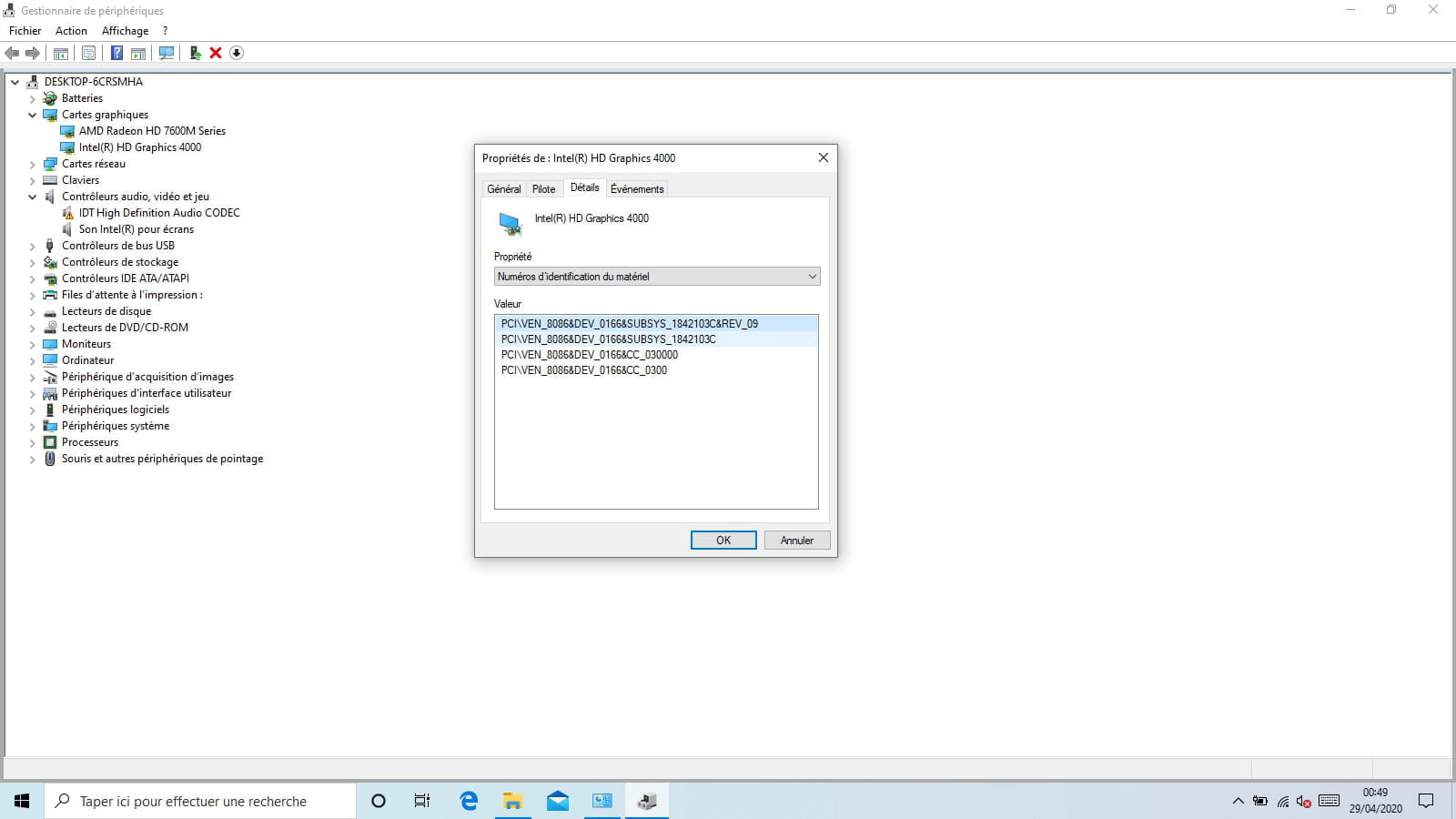Click Contrôleurs IDE ATA/ATAPI category

tap(126, 278)
